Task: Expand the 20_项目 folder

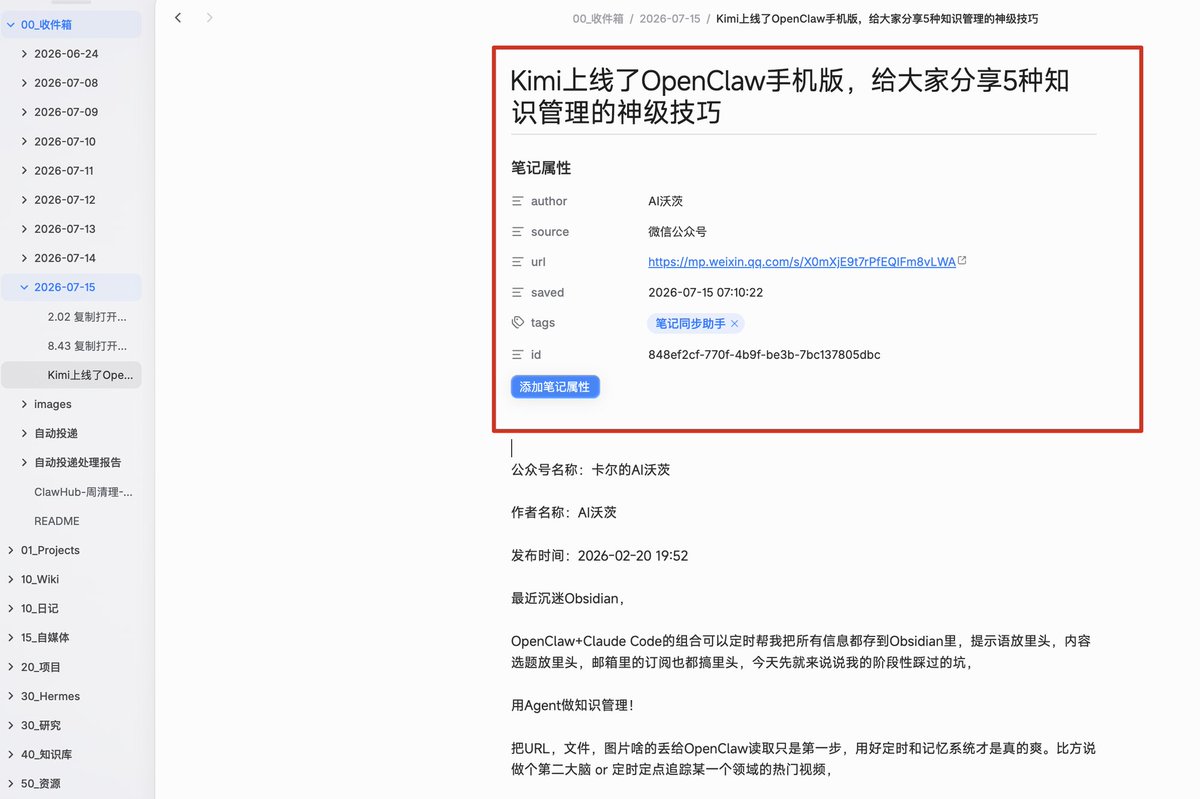Action: [x=10, y=667]
